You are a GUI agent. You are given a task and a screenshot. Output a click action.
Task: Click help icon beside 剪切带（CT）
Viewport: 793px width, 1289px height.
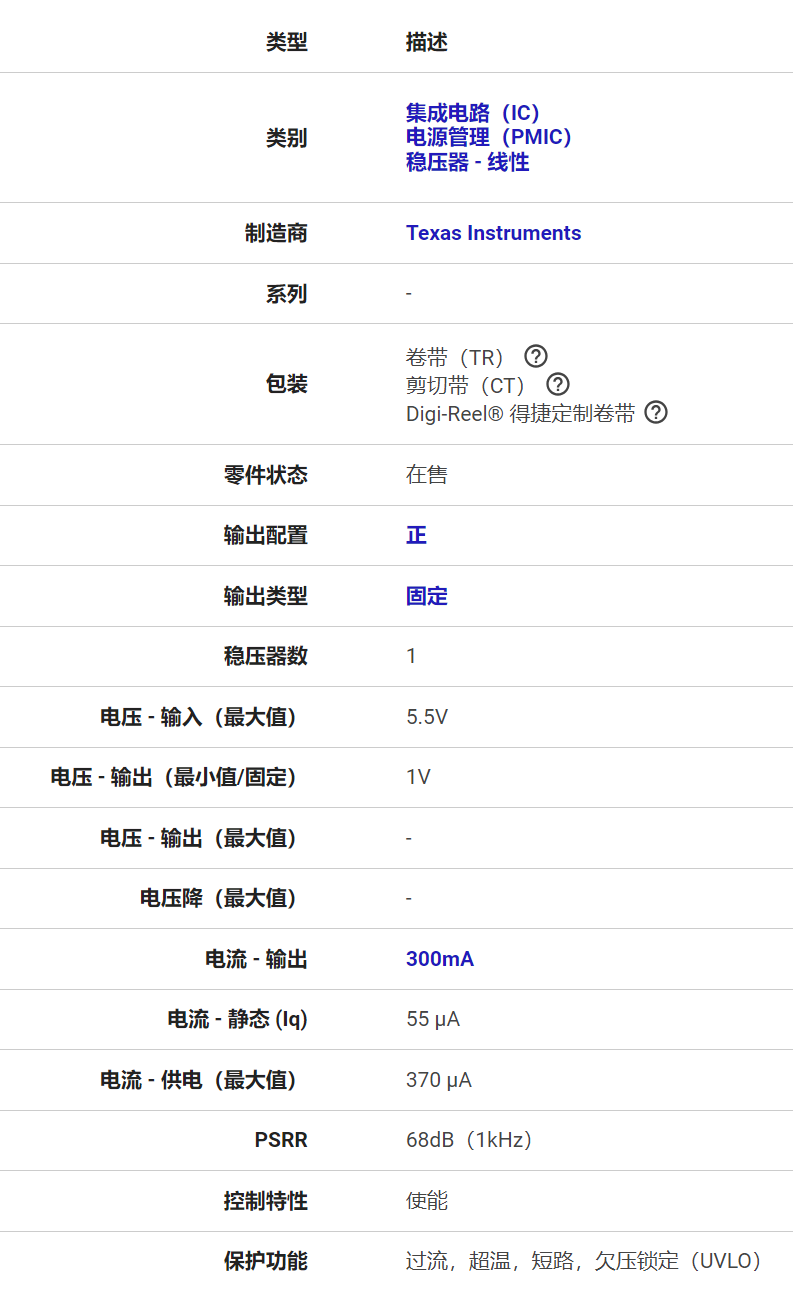pyautogui.click(x=558, y=384)
